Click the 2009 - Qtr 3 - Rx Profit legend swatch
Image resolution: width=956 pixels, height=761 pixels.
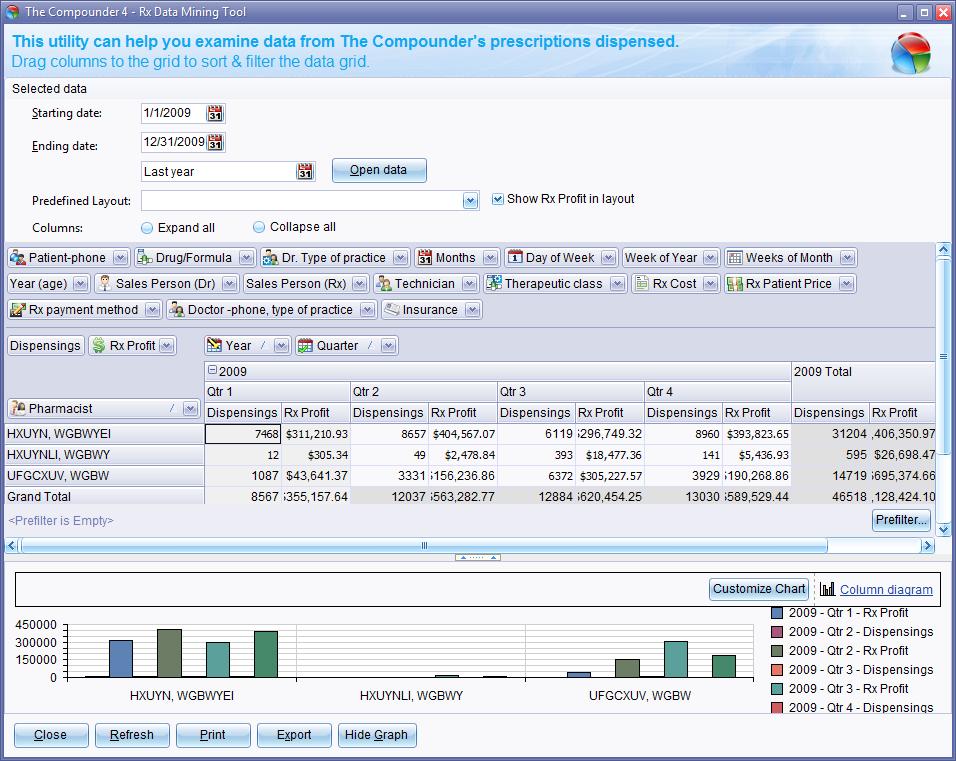click(x=777, y=688)
